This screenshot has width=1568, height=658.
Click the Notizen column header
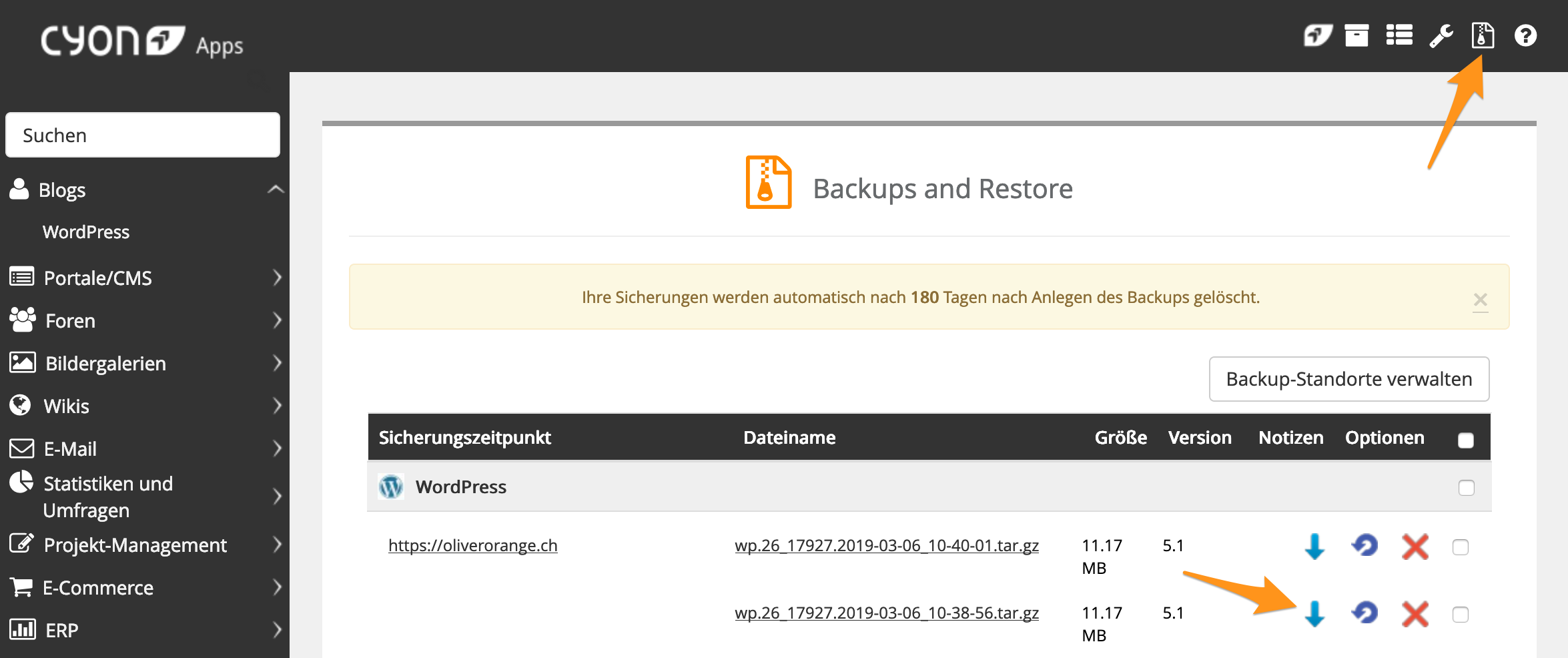point(1290,438)
